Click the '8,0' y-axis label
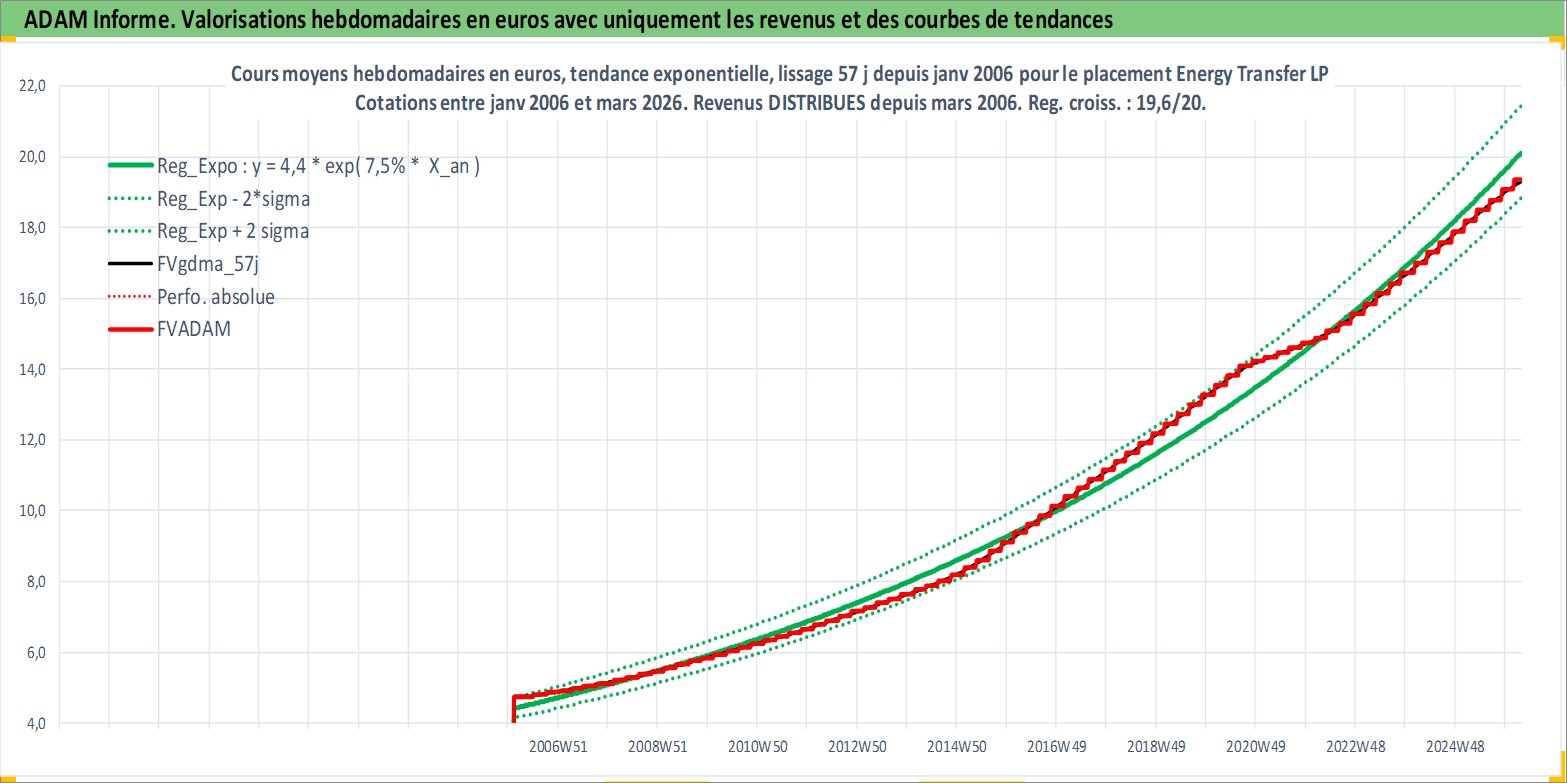This screenshot has width=1567, height=783. [36, 582]
